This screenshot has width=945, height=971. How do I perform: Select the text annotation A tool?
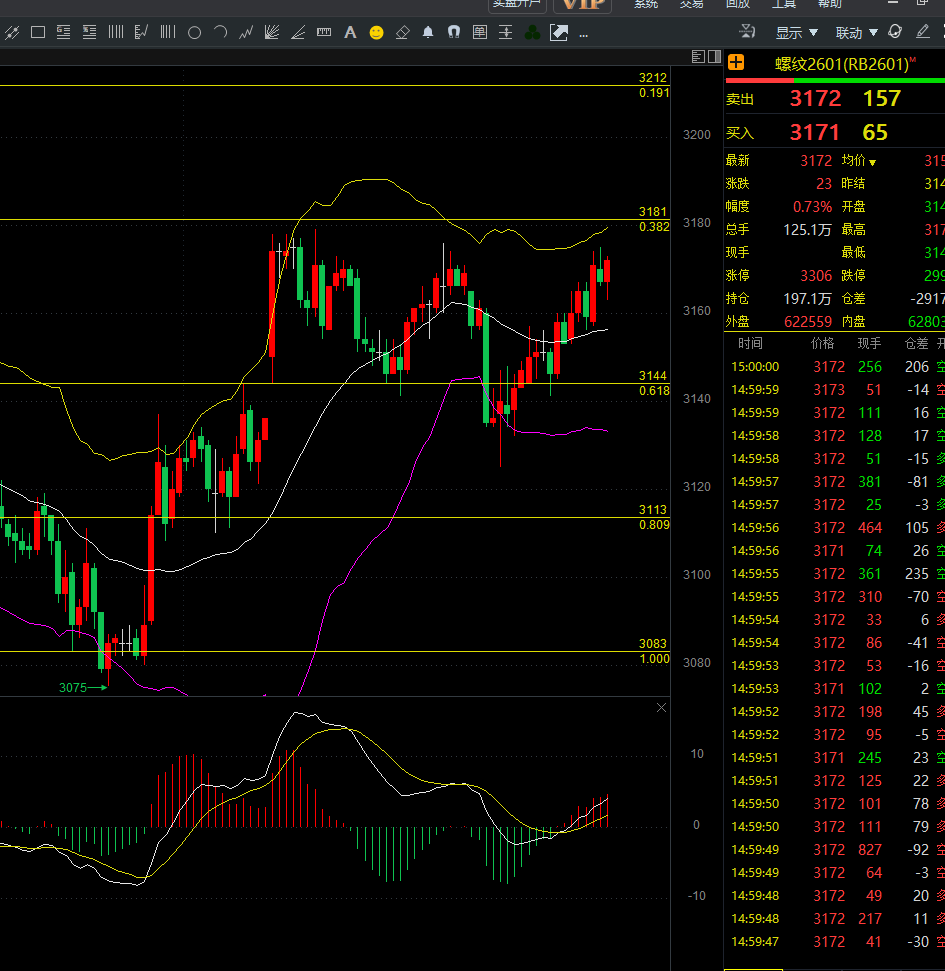click(350, 32)
